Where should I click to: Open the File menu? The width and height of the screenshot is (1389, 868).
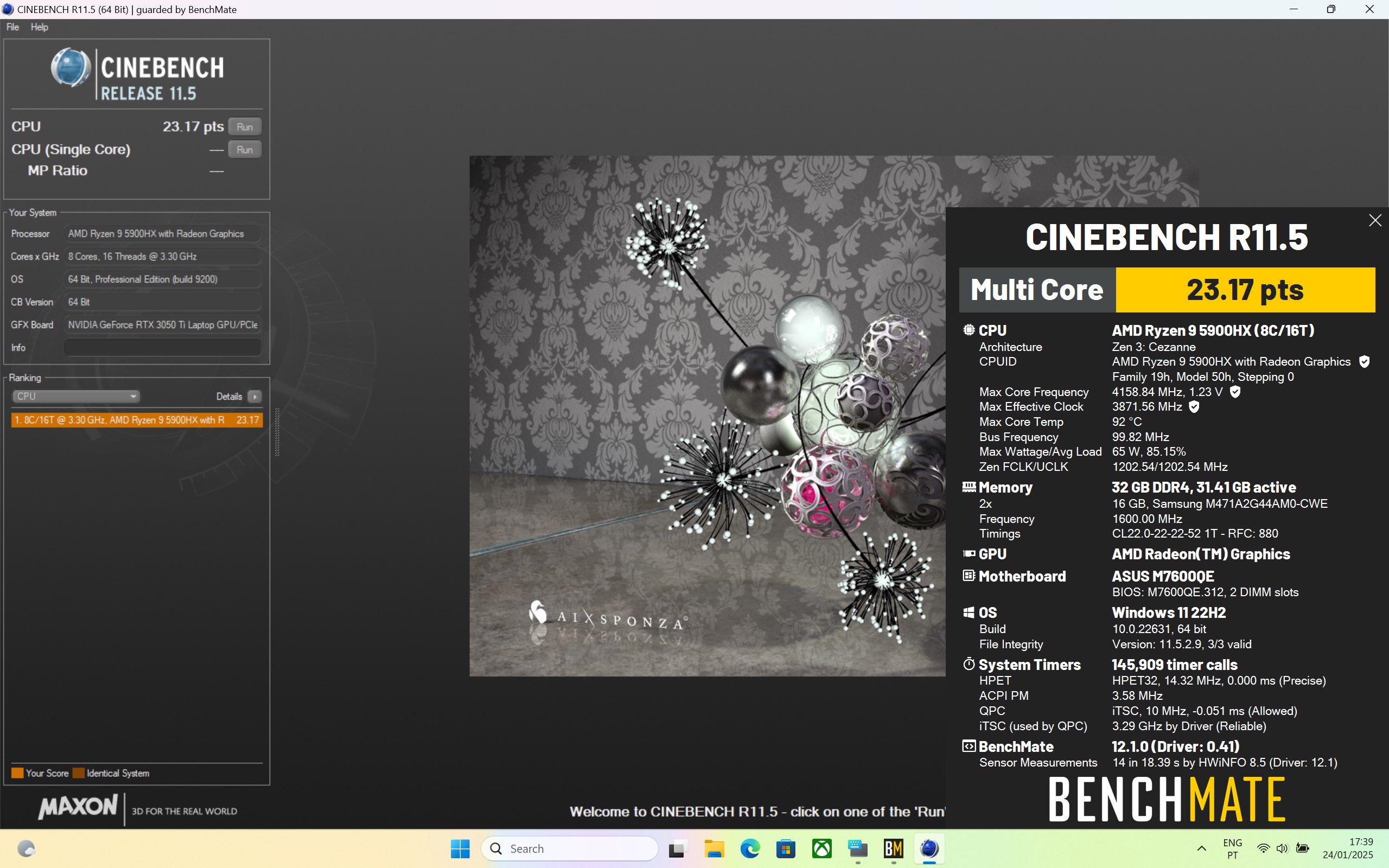click(12, 27)
